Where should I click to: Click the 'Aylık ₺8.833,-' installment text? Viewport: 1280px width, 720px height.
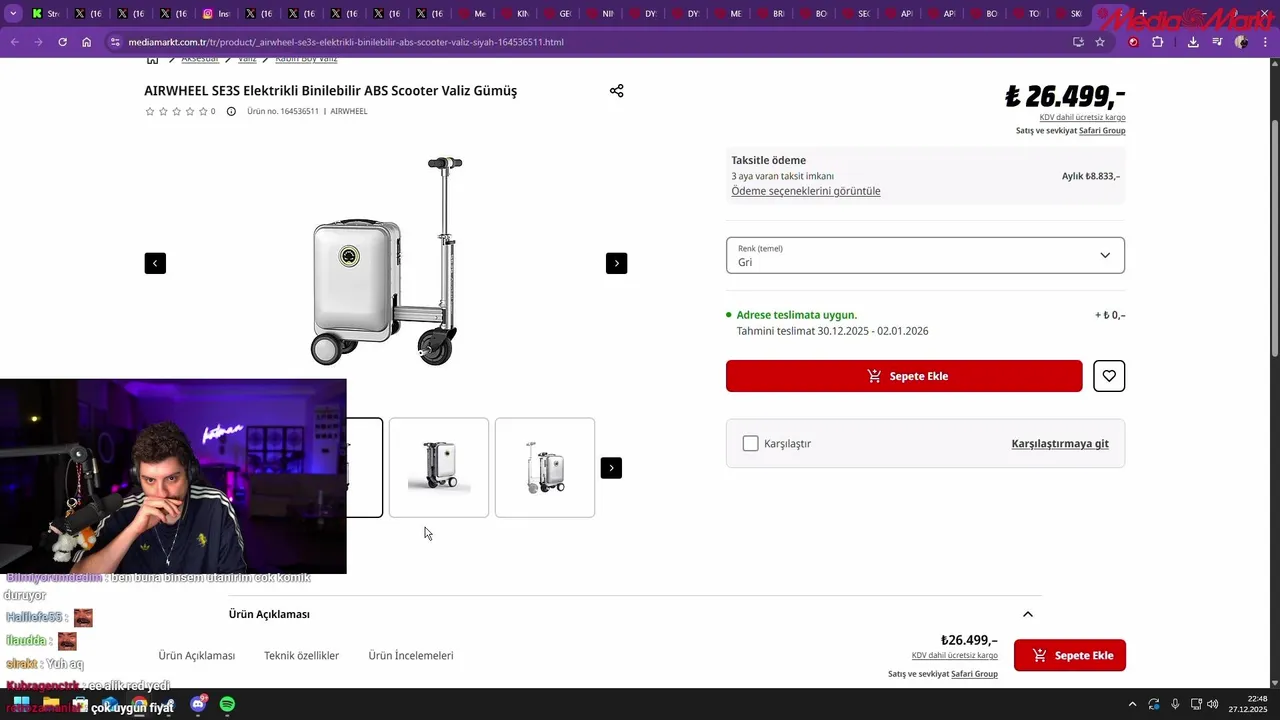1091,176
